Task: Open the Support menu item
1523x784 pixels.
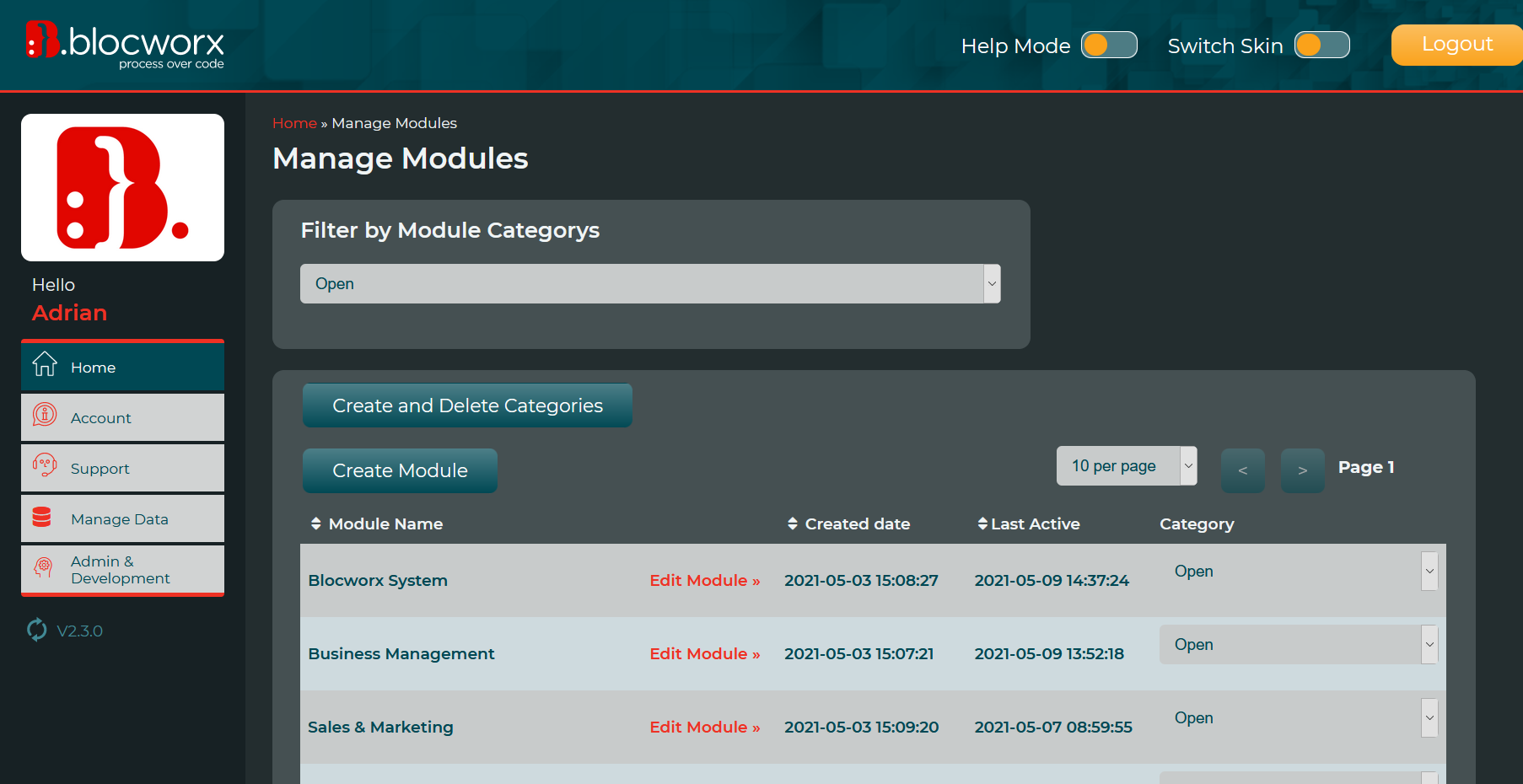Action: [122, 468]
